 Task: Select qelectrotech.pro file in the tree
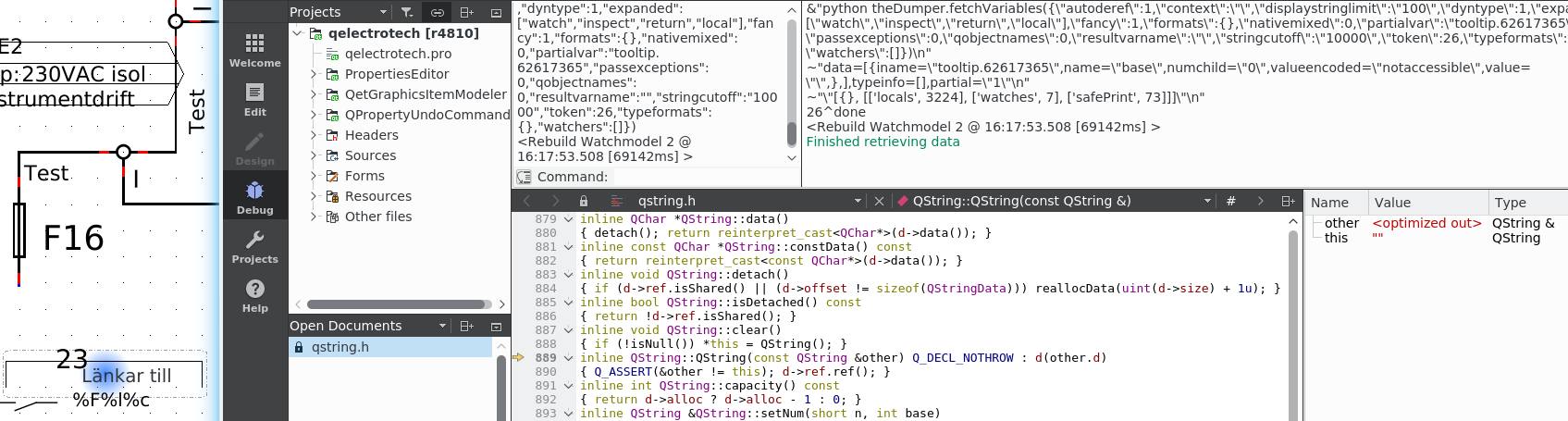[x=398, y=54]
